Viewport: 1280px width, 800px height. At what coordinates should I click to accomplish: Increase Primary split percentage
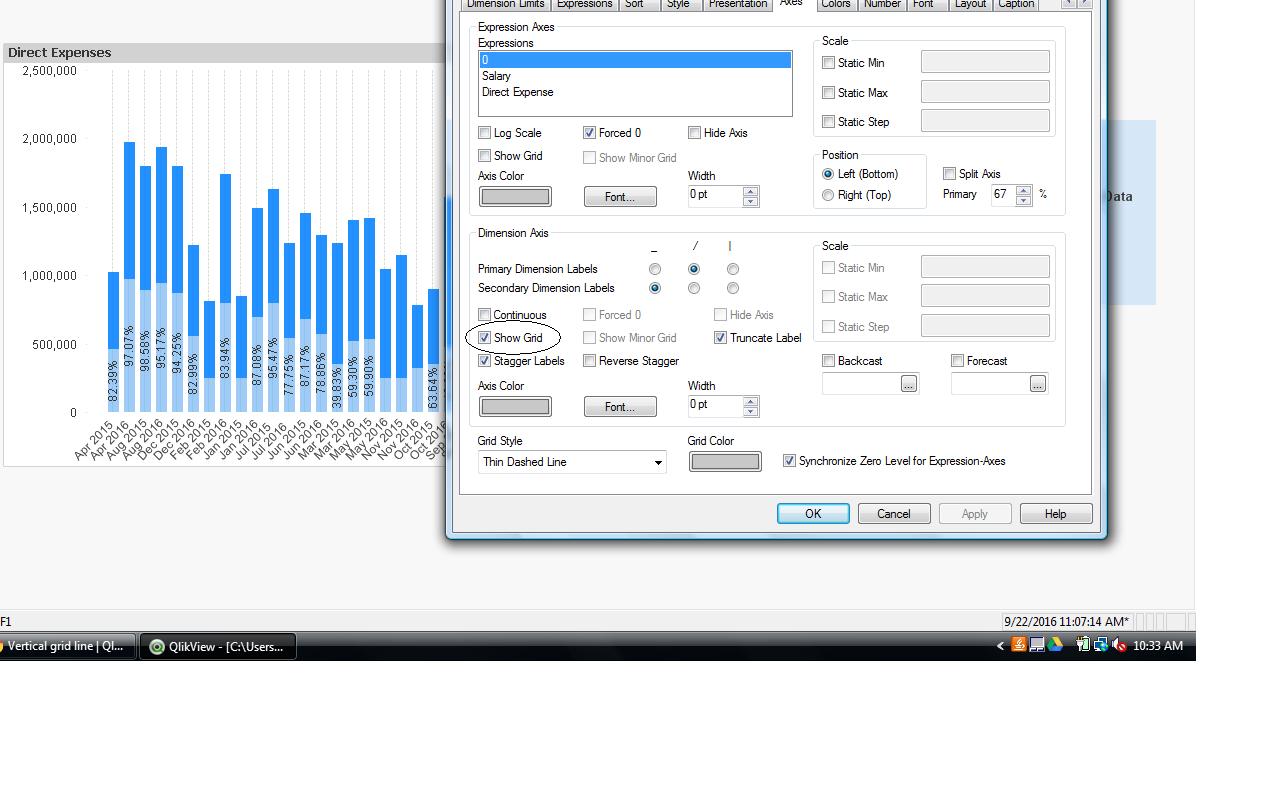pyautogui.click(x=1023, y=190)
